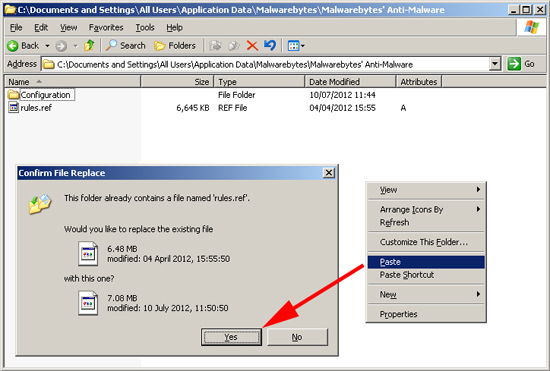The width and height of the screenshot is (550, 371).
Task: Open the Tools menu
Action: point(145,27)
